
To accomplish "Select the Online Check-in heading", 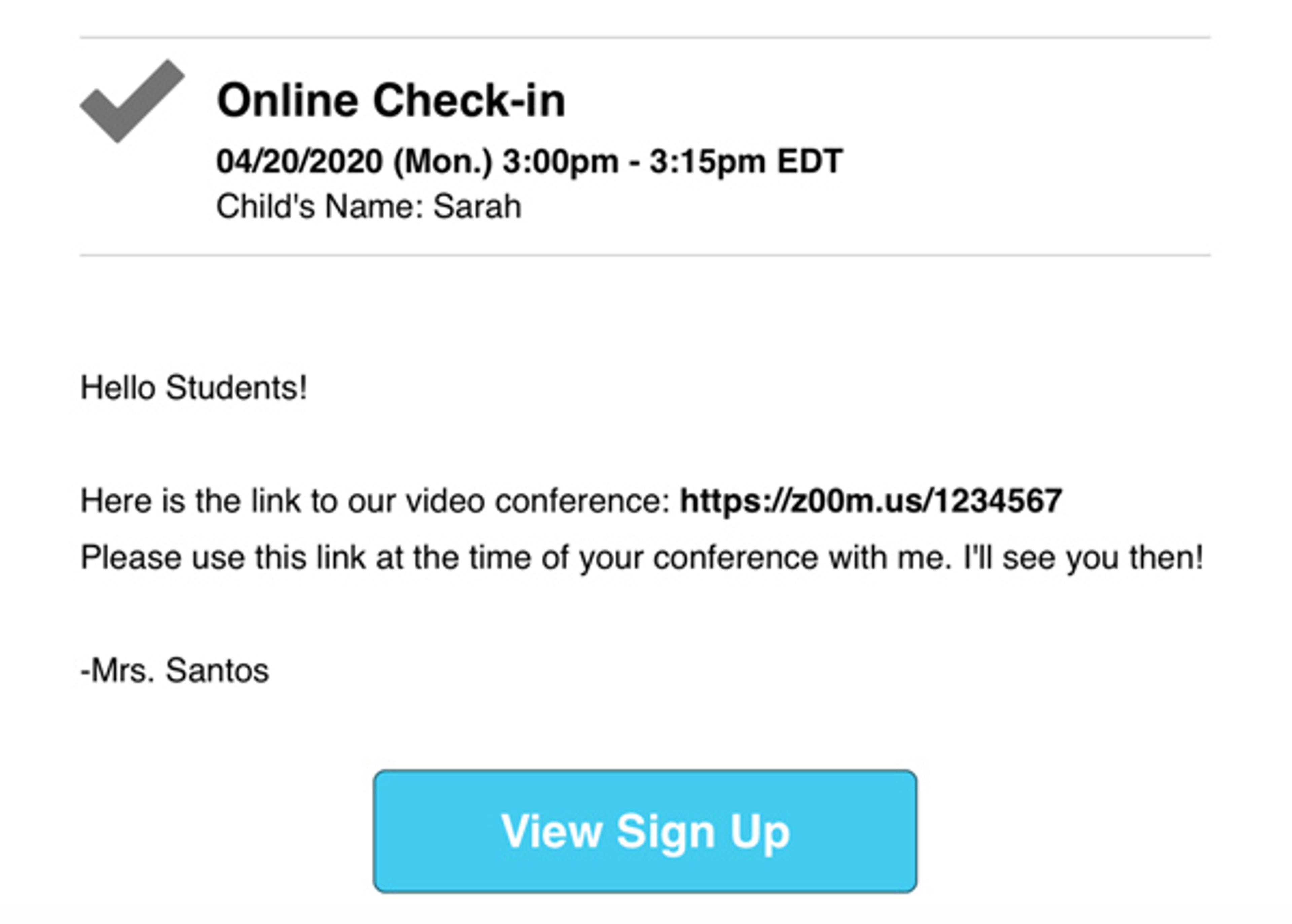I will [x=391, y=100].
